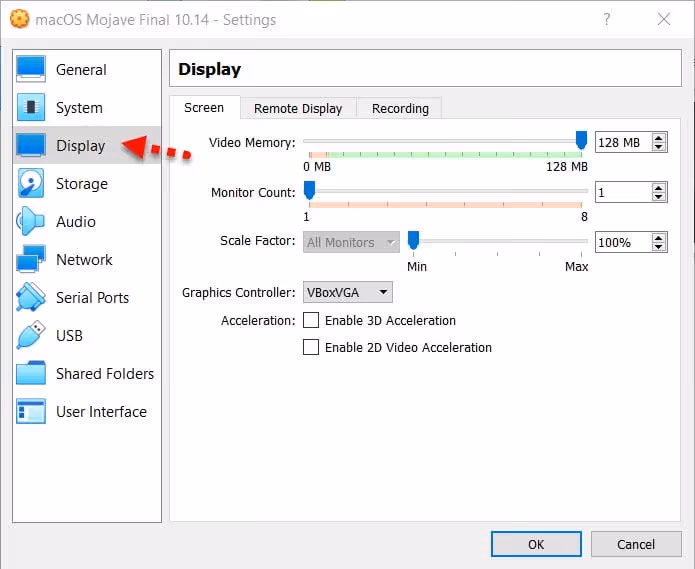Select the Serial Ports connector icon
Screen dimensions: 695x569
click(x=31, y=297)
